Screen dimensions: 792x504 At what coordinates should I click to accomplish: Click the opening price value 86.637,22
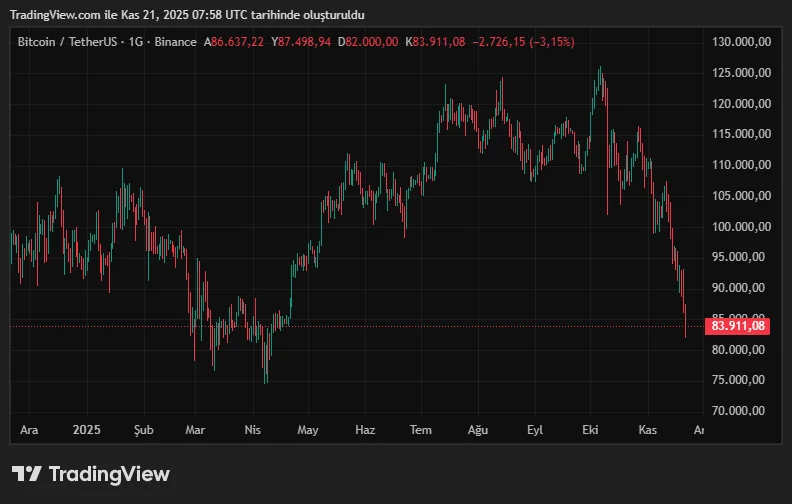coord(238,41)
